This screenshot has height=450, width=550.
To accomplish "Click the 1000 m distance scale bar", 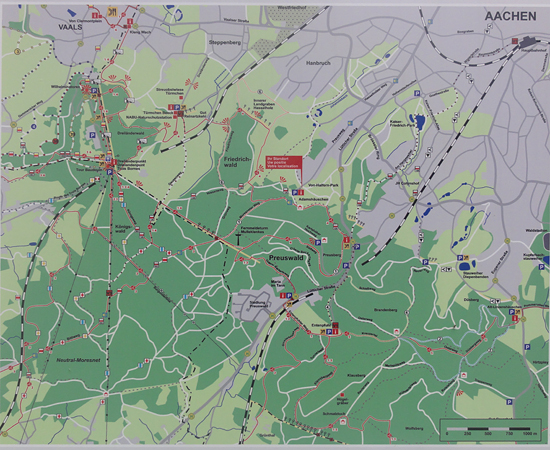I will point(488,429).
